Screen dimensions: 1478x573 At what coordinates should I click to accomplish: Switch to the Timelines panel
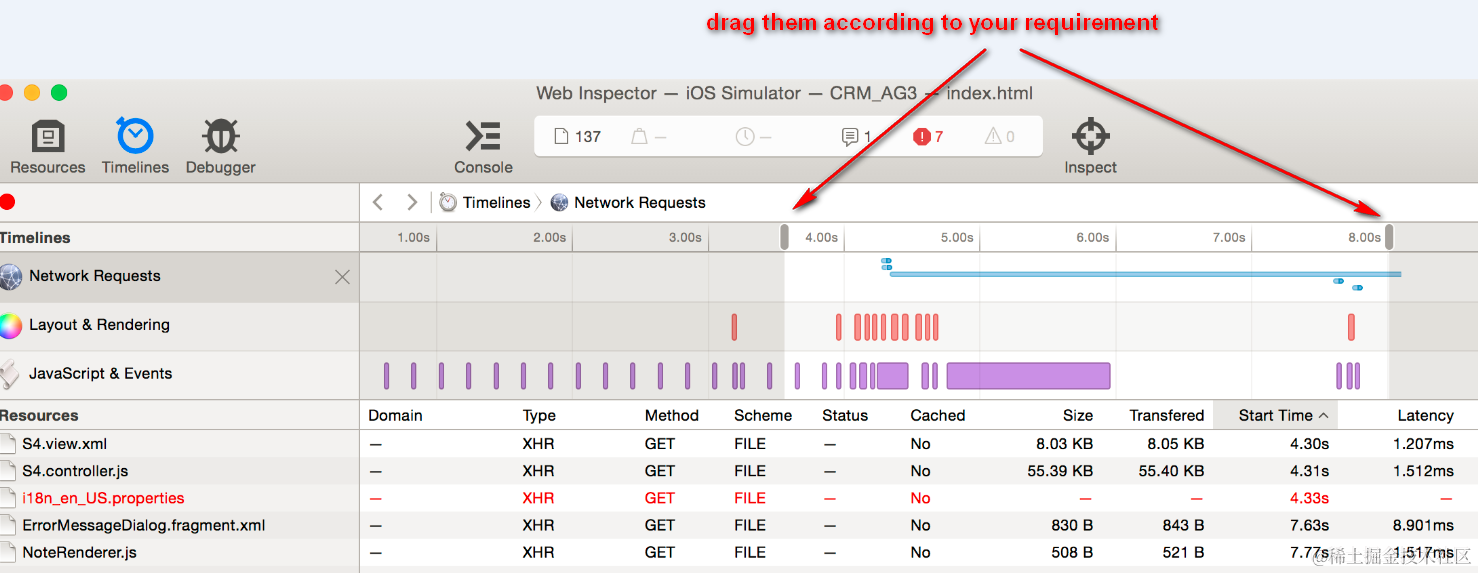135,147
